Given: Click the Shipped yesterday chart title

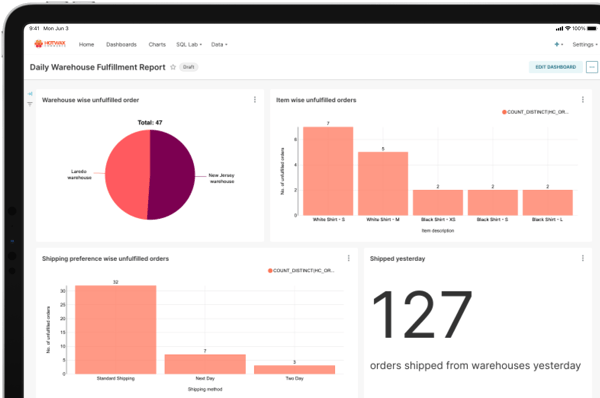Looking at the screenshot, I should pyautogui.click(x=398, y=259).
